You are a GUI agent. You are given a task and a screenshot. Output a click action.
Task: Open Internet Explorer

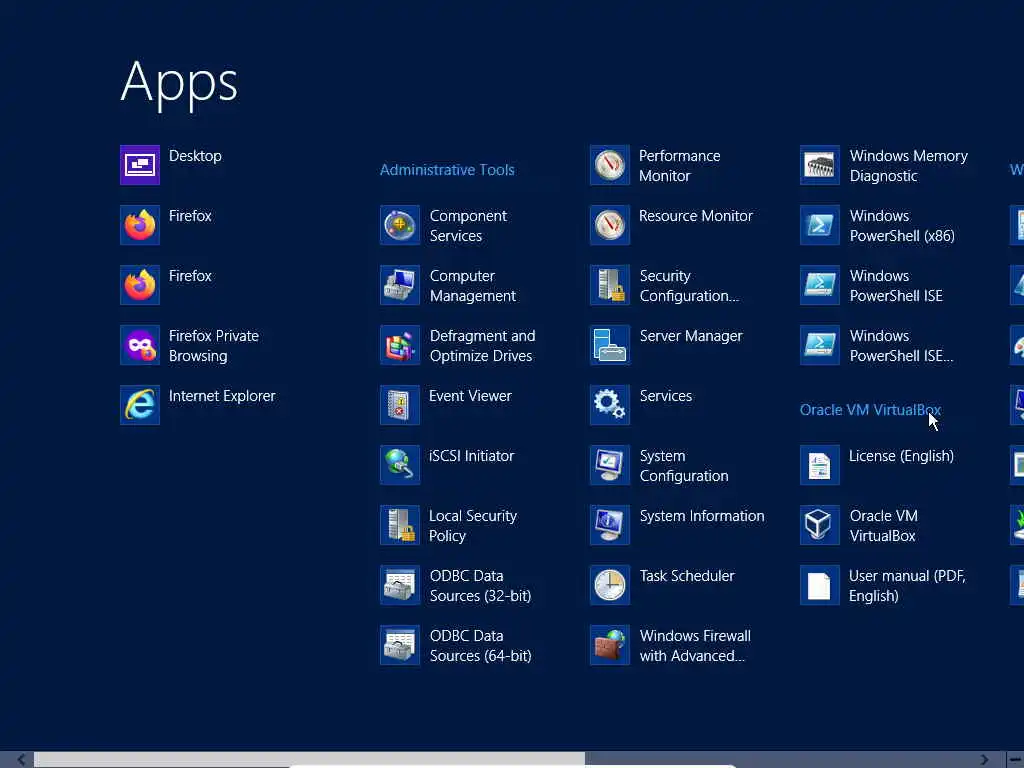198,405
